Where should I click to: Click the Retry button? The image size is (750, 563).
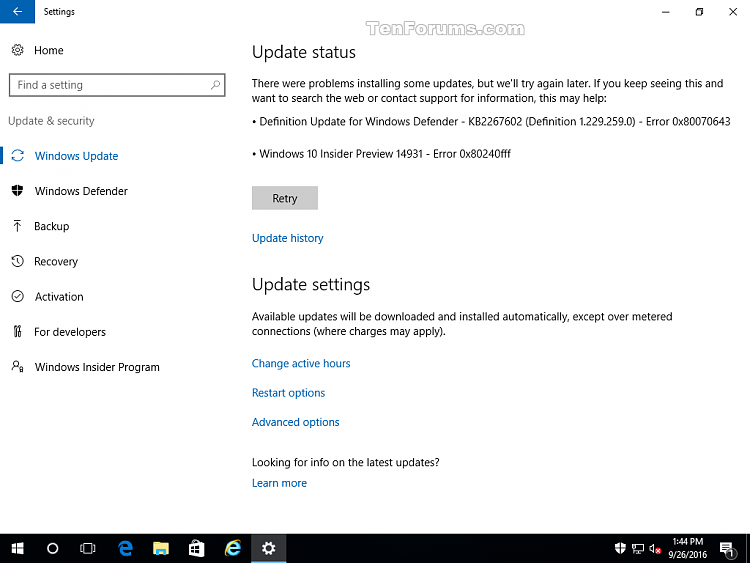point(285,198)
